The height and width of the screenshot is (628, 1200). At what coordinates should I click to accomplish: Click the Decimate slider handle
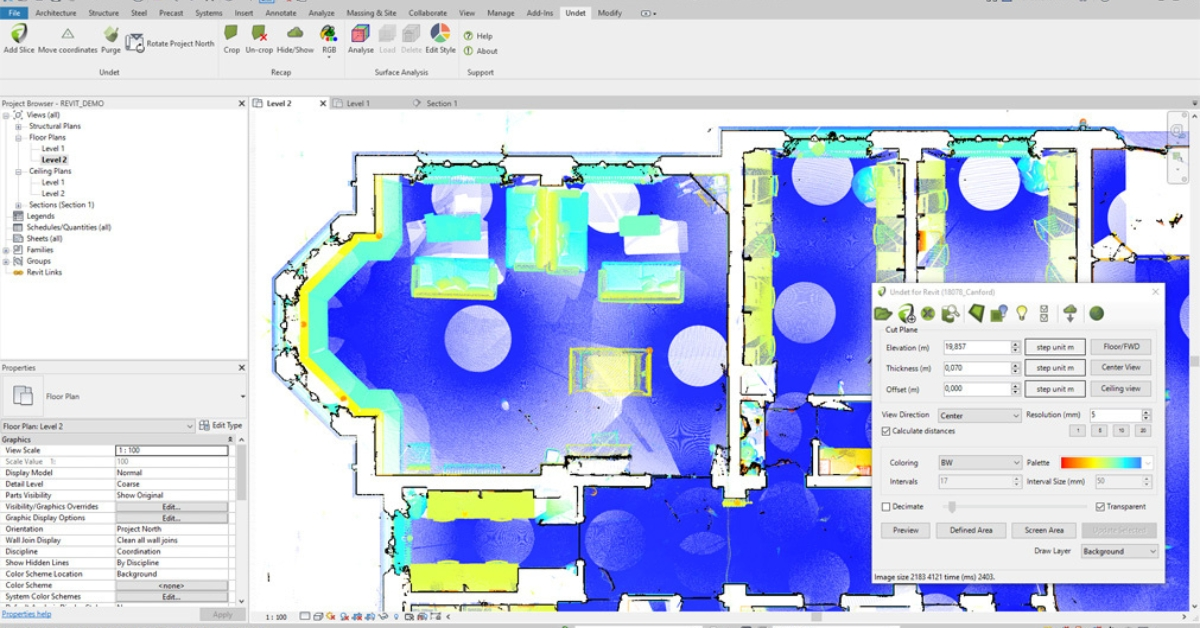click(953, 507)
